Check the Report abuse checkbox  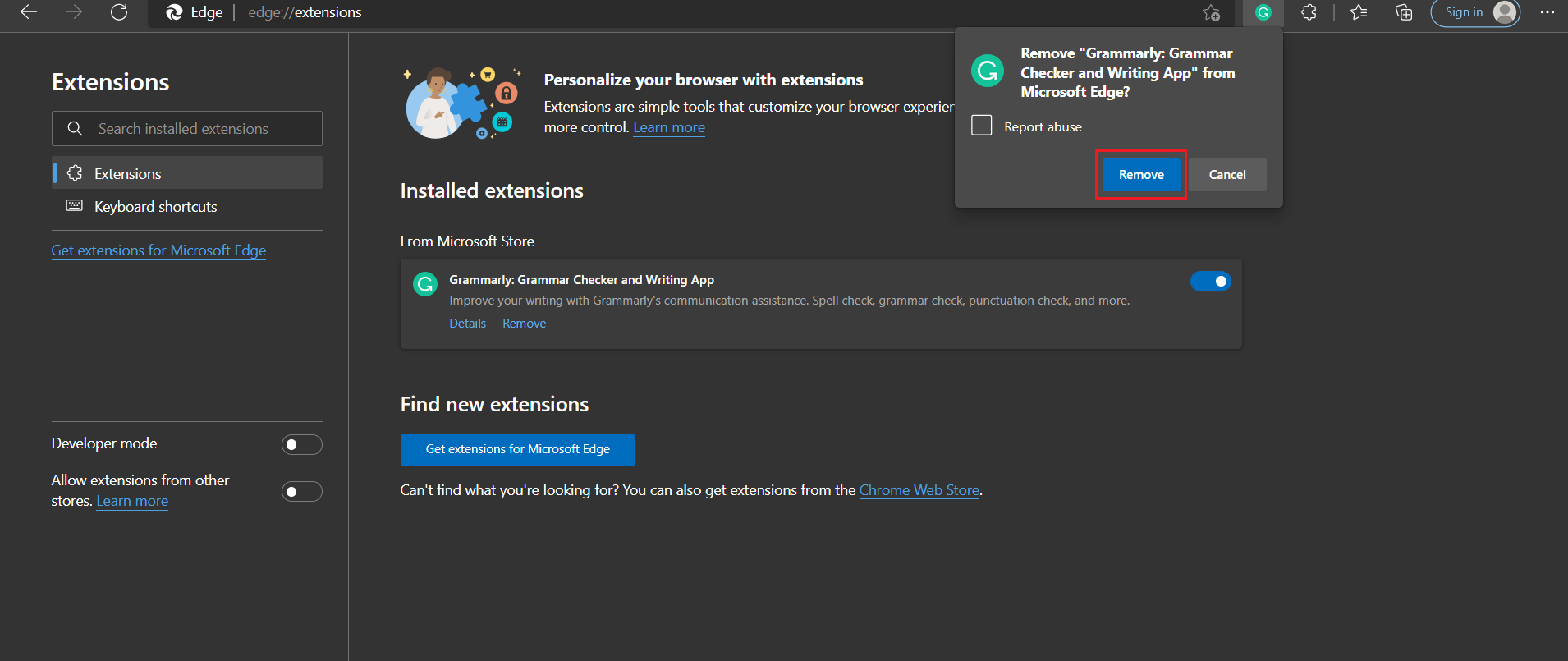tap(982, 125)
